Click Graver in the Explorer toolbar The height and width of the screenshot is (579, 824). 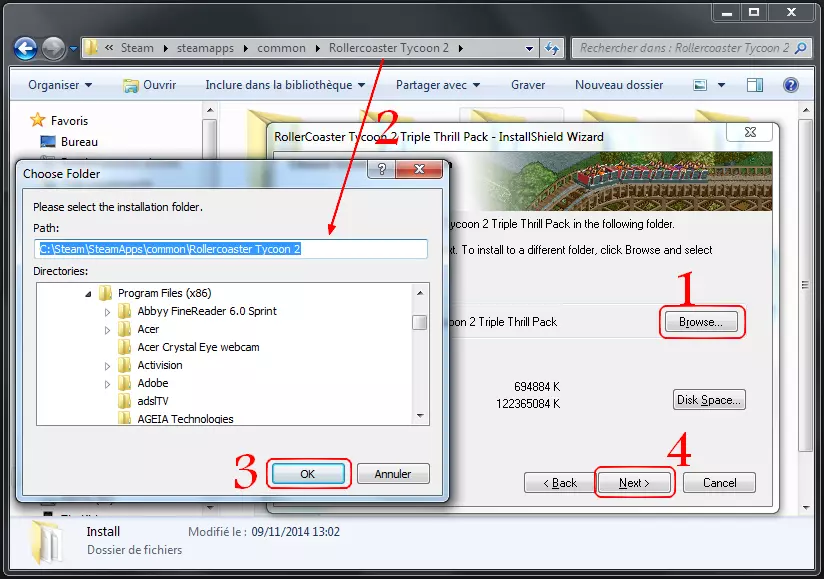click(x=528, y=85)
